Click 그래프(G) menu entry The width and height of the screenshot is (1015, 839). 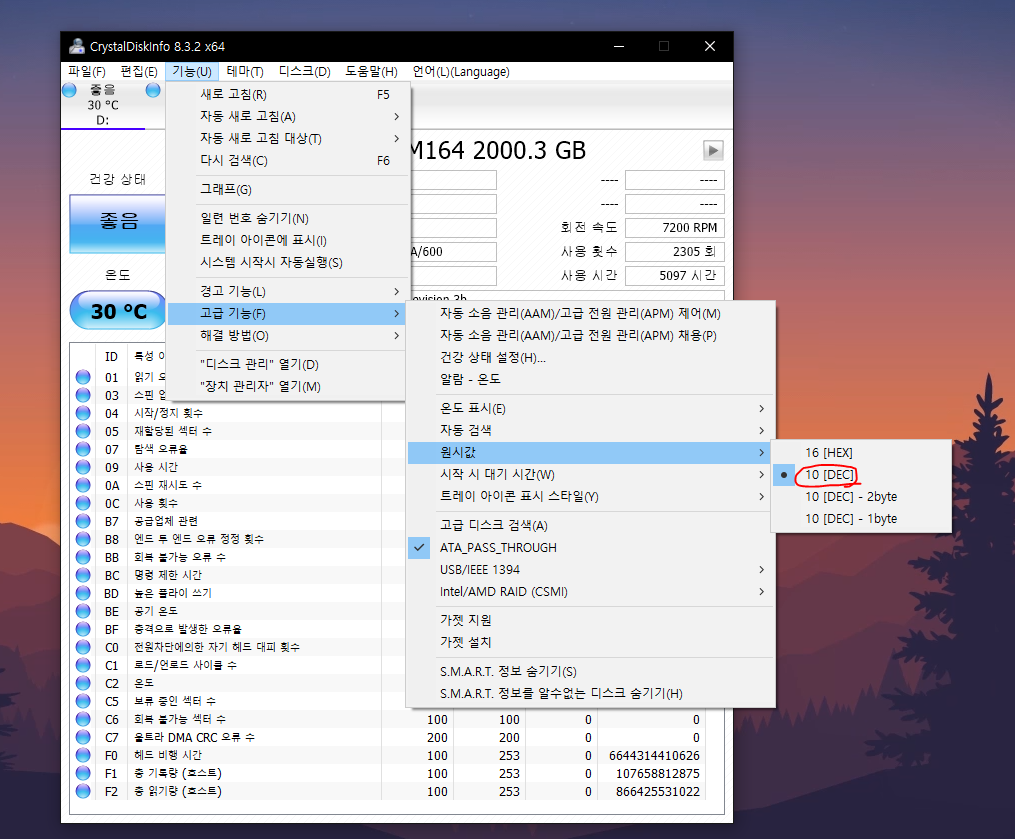[288, 189]
